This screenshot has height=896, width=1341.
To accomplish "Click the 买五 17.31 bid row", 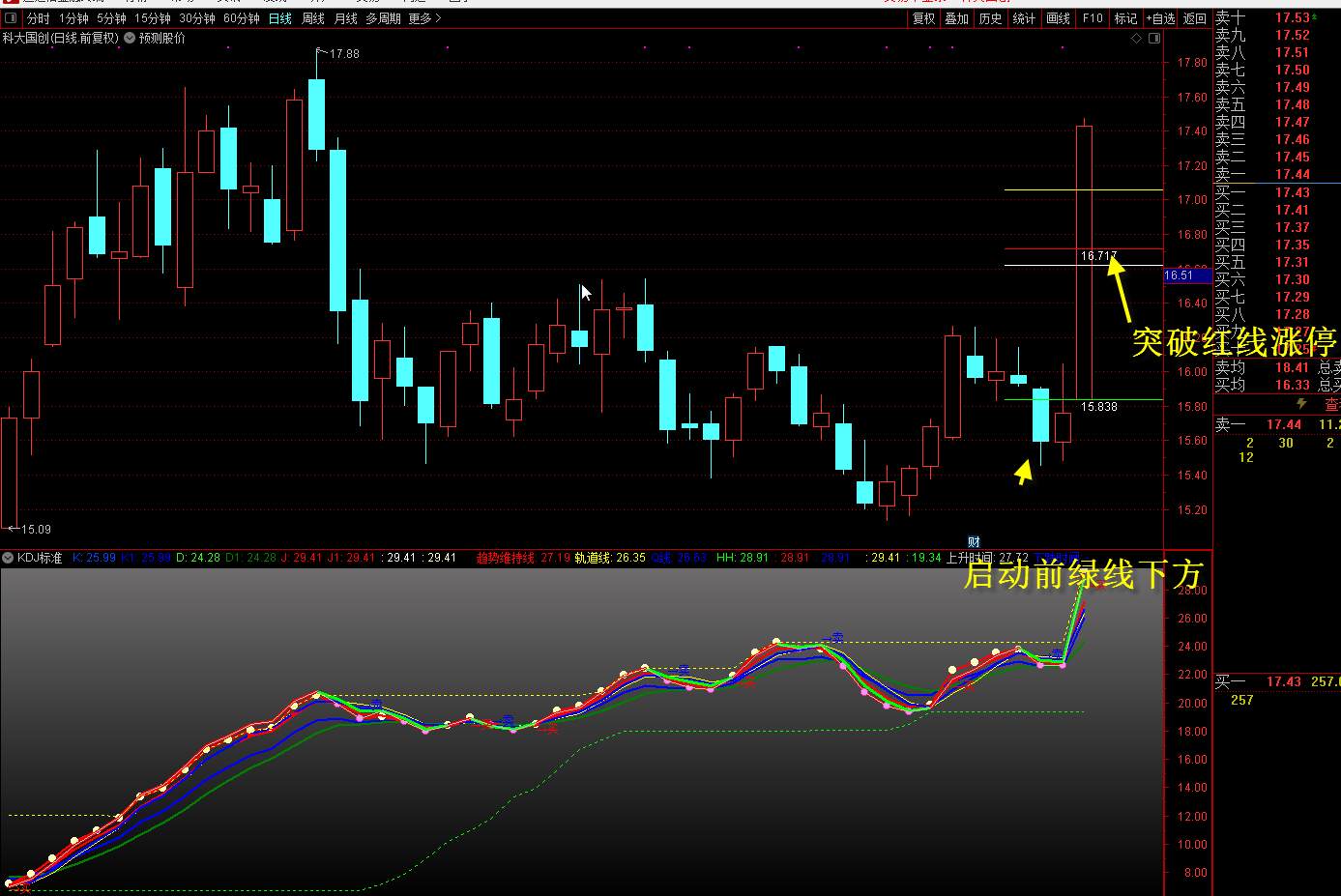I will 1276,262.
